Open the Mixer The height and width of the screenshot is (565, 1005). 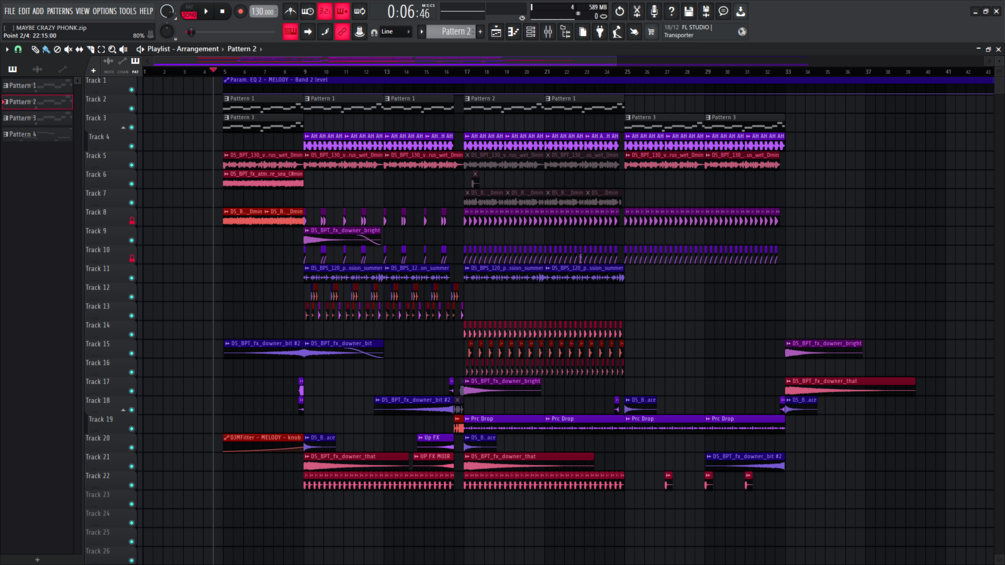click(x=548, y=32)
